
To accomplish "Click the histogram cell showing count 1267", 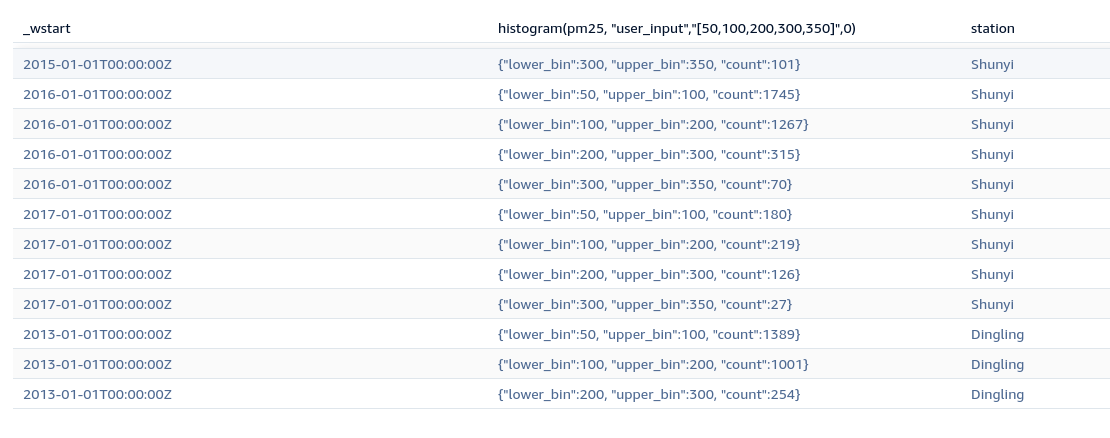I will (x=652, y=124).
